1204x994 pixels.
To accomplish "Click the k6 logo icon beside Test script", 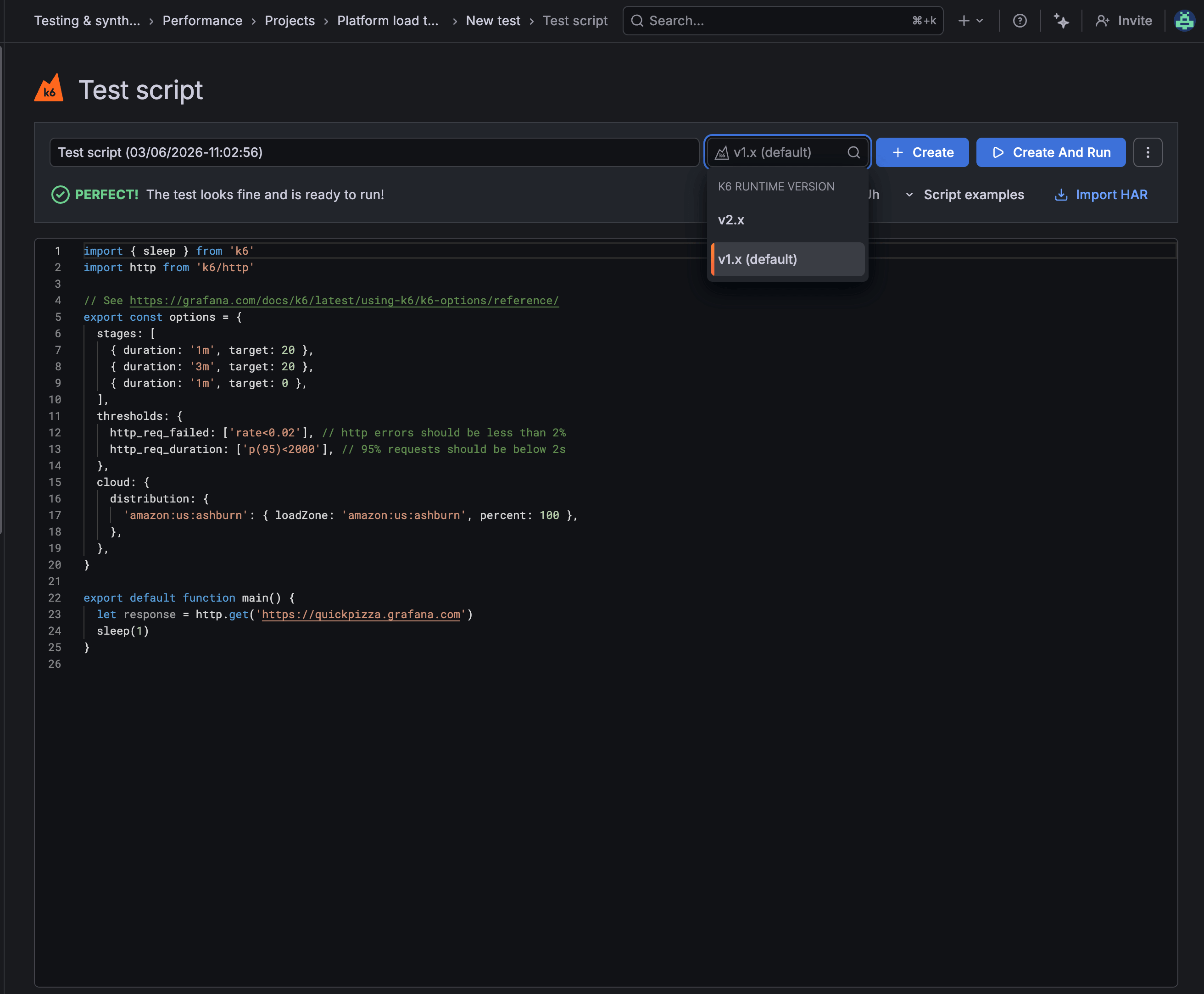I will [49, 88].
